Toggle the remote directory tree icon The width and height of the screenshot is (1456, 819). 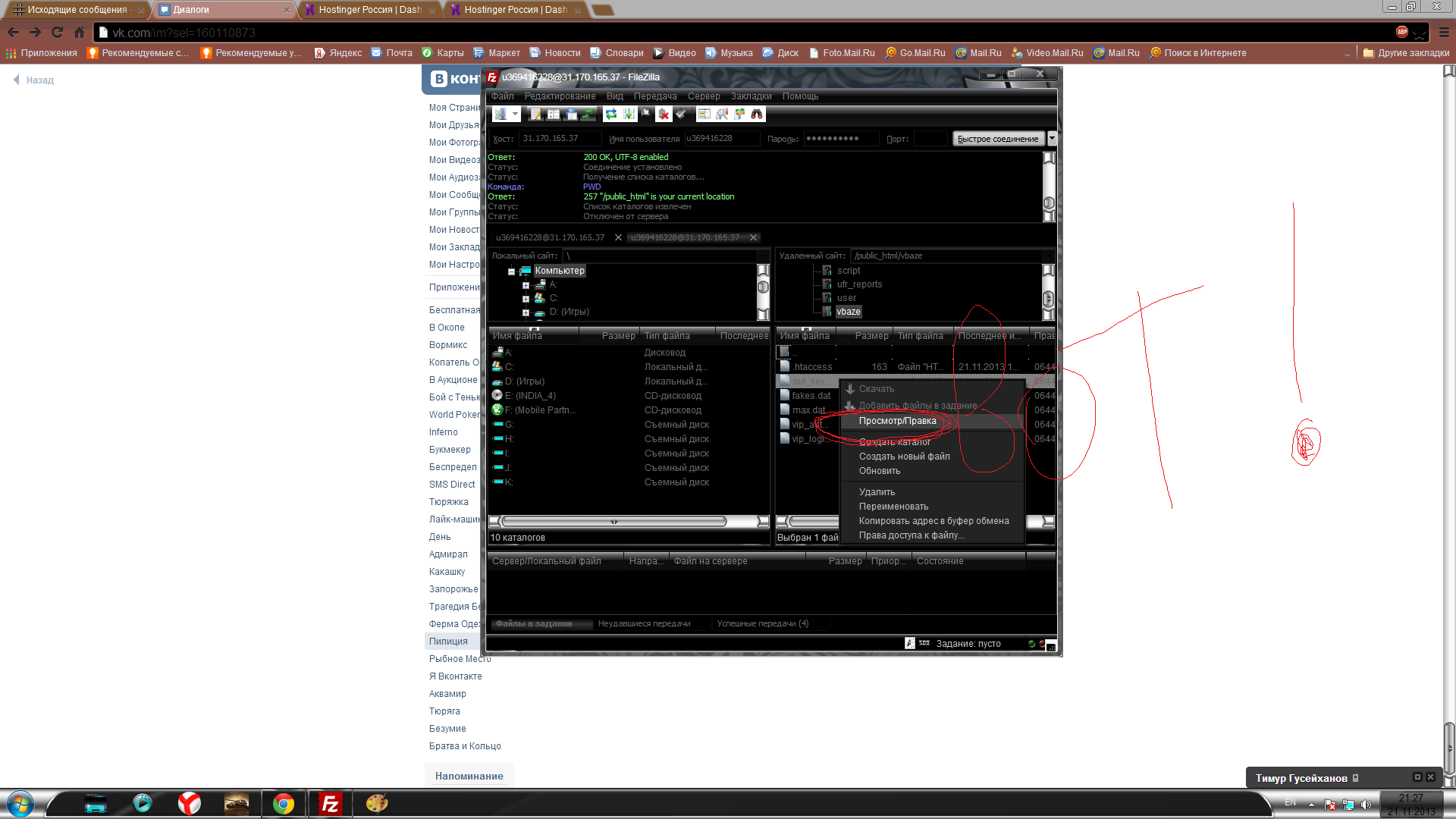coord(572,115)
